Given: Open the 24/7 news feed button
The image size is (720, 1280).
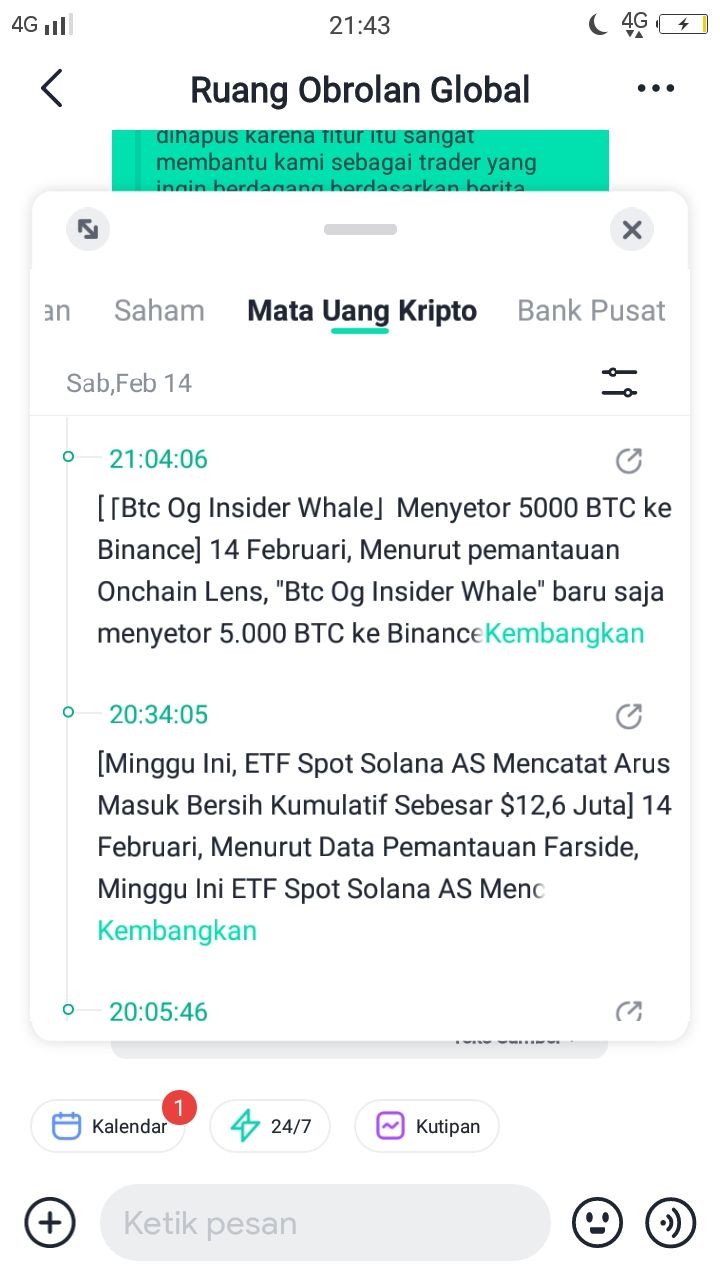Looking at the screenshot, I should coord(270,1126).
